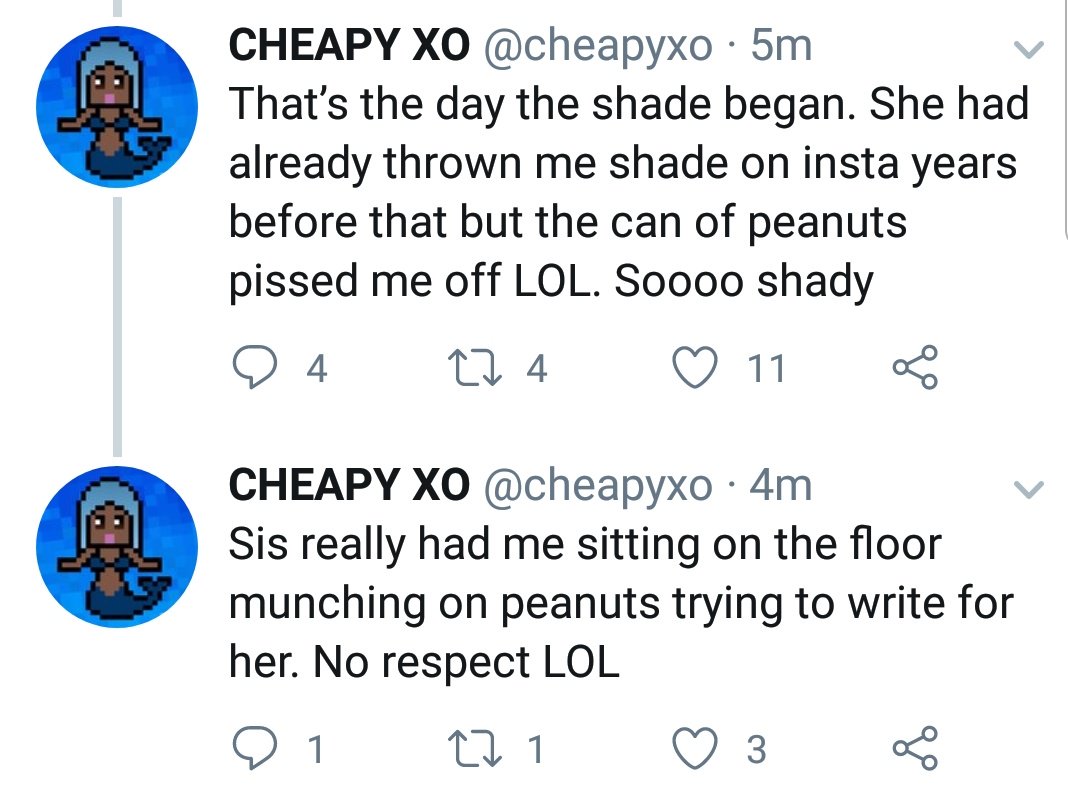
Task: Share the second CHEAPY XO tweet
Action: [x=915, y=748]
